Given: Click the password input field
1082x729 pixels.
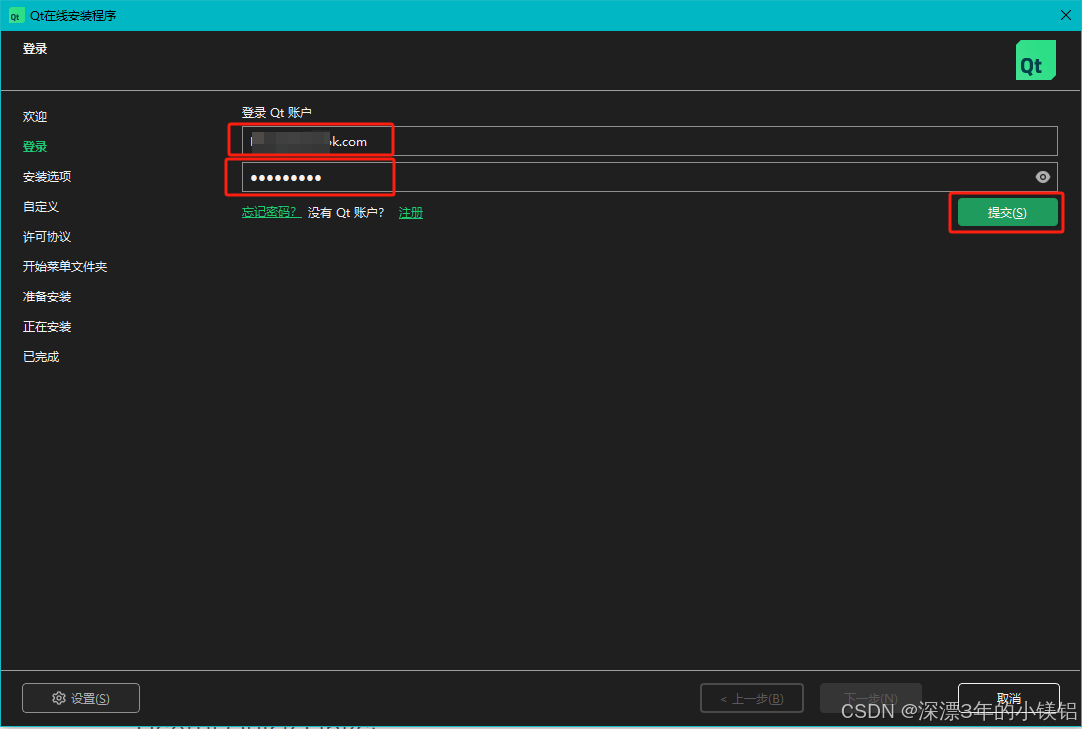Looking at the screenshot, I should [x=649, y=177].
